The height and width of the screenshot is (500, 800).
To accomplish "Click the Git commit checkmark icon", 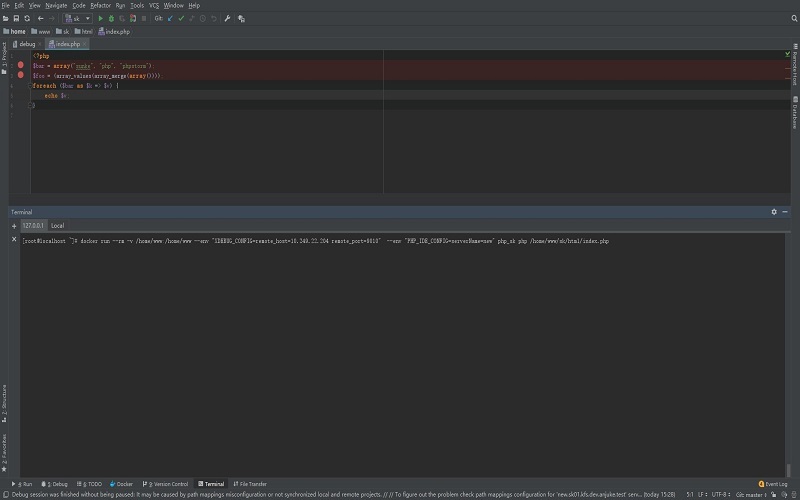I will coord(181,18).
